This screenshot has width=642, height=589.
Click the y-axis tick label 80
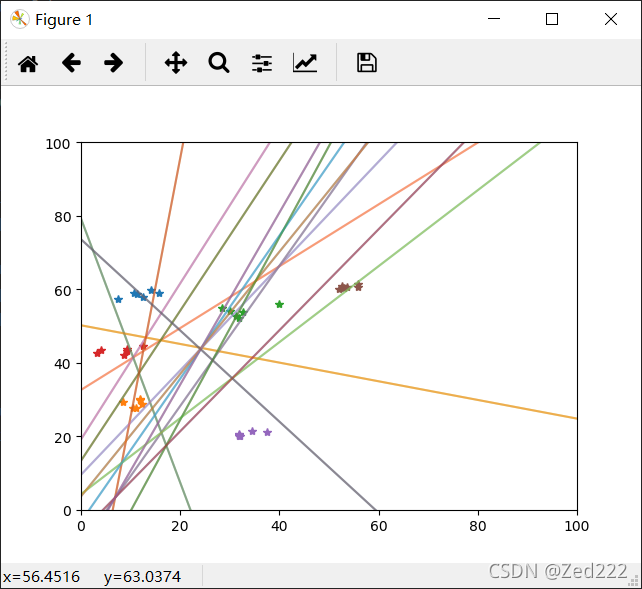coord(63,217)
